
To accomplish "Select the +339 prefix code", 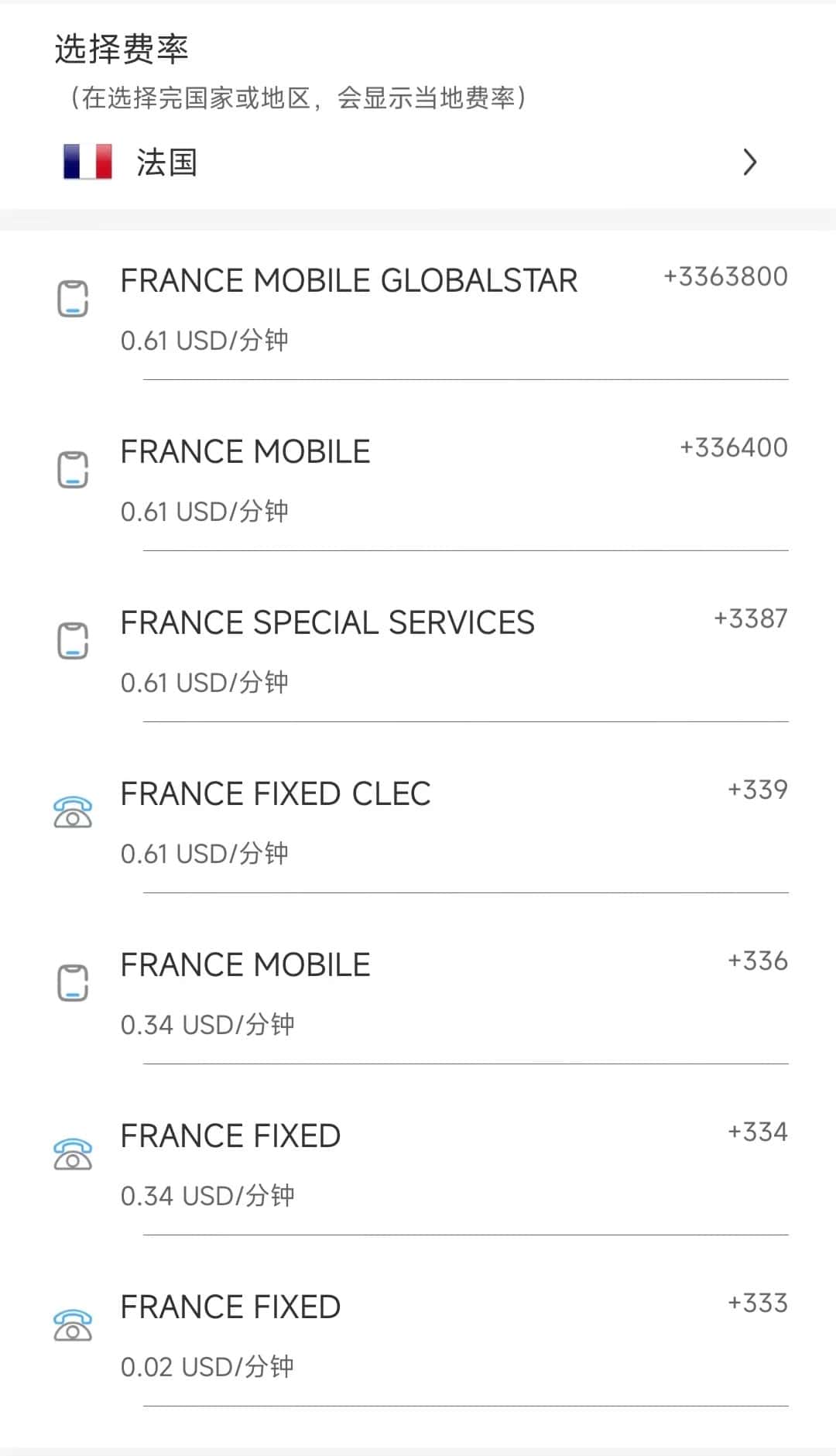I will [x=757, y=790].
